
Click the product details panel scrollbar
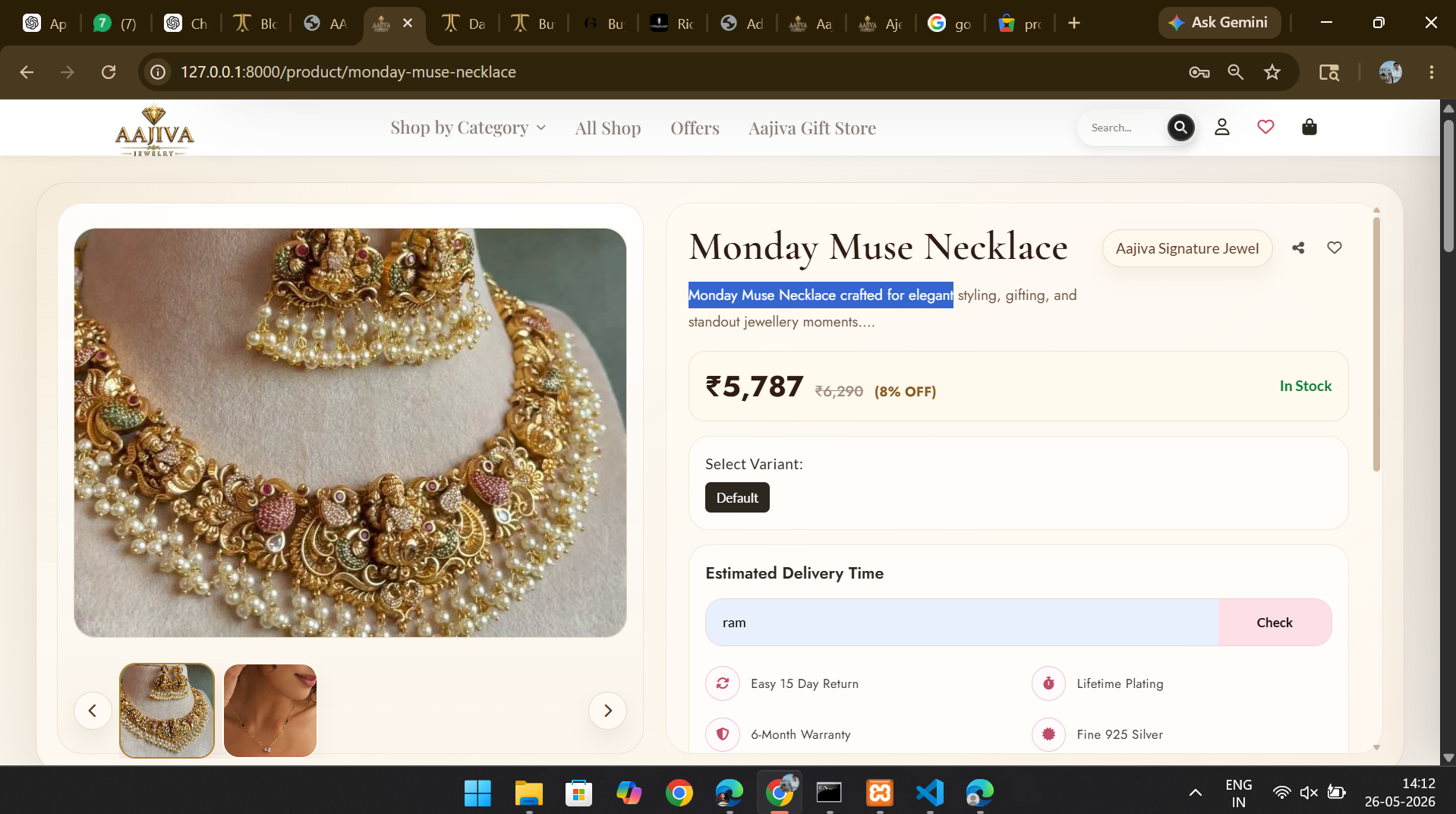[x=1376, y=344]
